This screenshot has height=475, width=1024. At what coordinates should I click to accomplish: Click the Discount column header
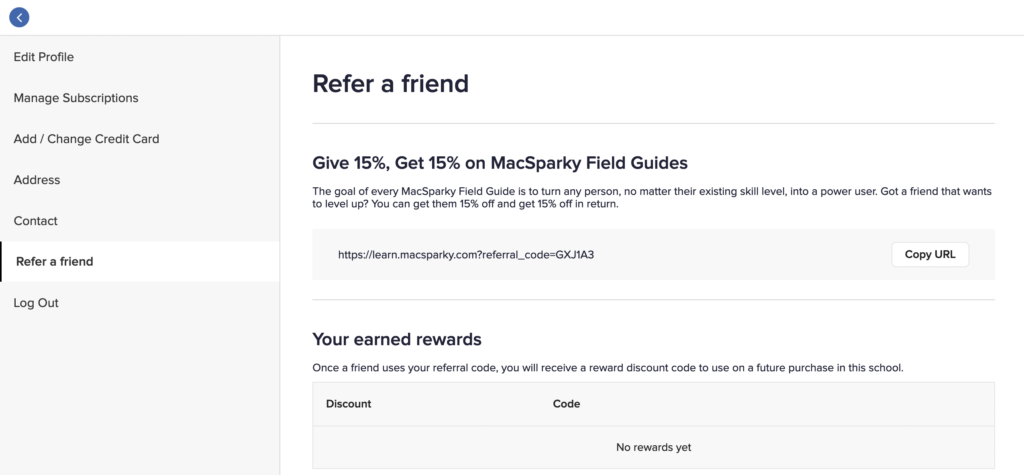pyautogui.click(x=349, y=404)
